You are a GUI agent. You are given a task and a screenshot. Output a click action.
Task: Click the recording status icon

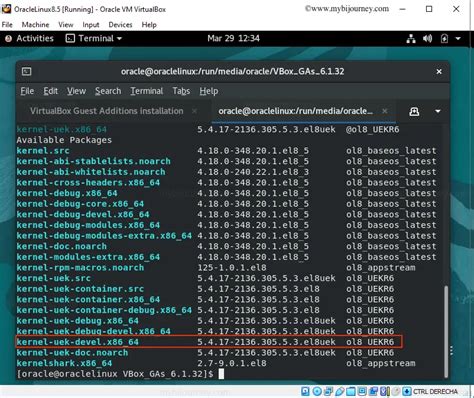[x=373, y=391]
